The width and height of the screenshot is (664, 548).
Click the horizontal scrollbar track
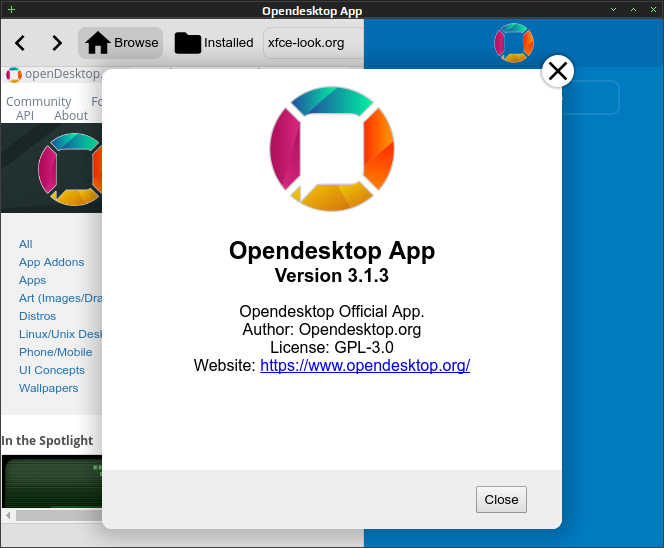pos(59,515)
